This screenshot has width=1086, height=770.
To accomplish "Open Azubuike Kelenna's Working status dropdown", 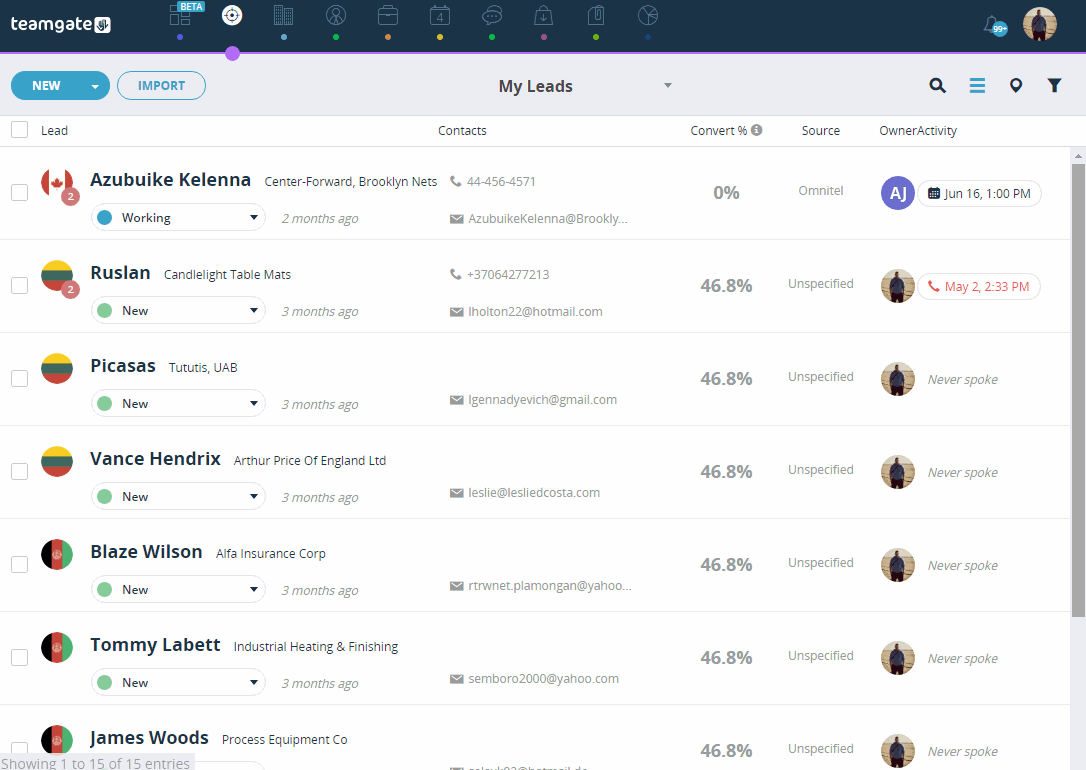I will [x=178, y=217].
